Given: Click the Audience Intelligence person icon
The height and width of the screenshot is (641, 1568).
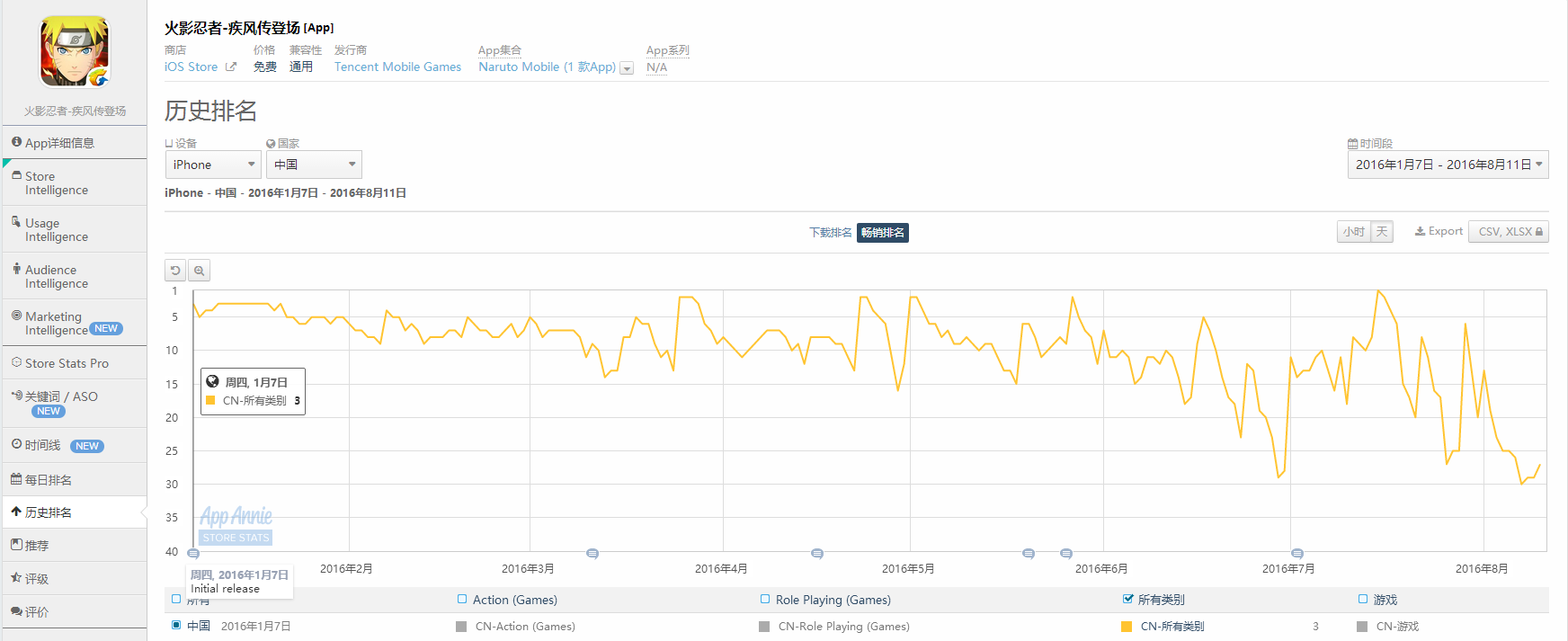Looking at the screenshot, I should point(16,268).
